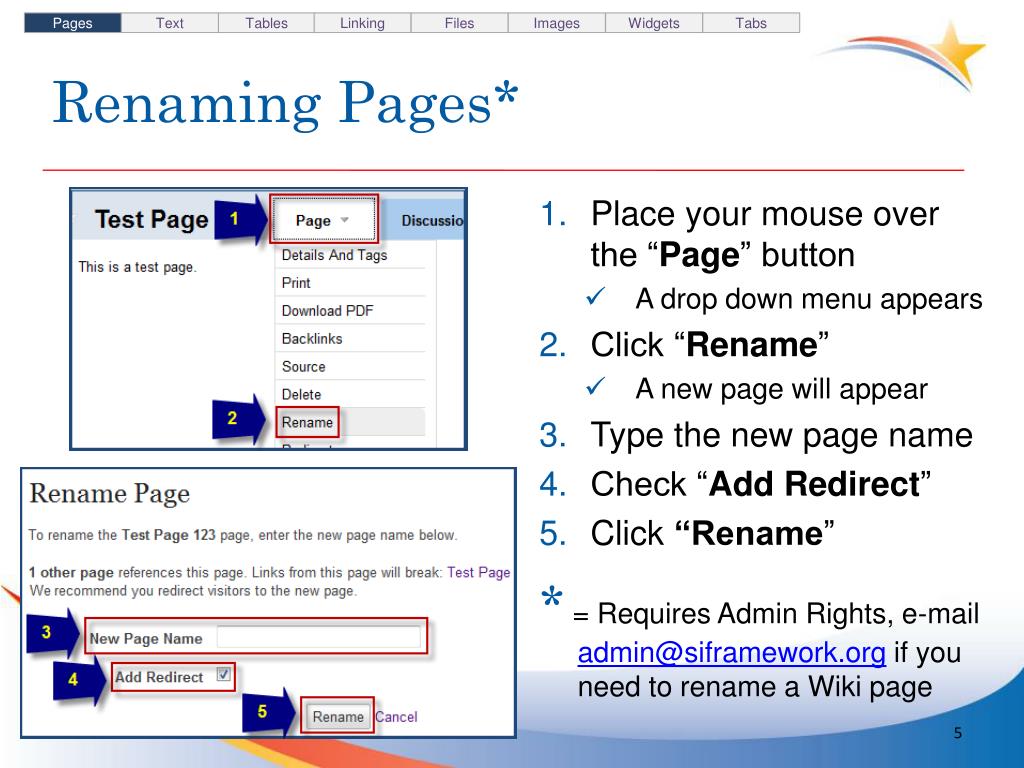Click the Rename Page heading
The image size is (1024, 768).
[110, 494]
